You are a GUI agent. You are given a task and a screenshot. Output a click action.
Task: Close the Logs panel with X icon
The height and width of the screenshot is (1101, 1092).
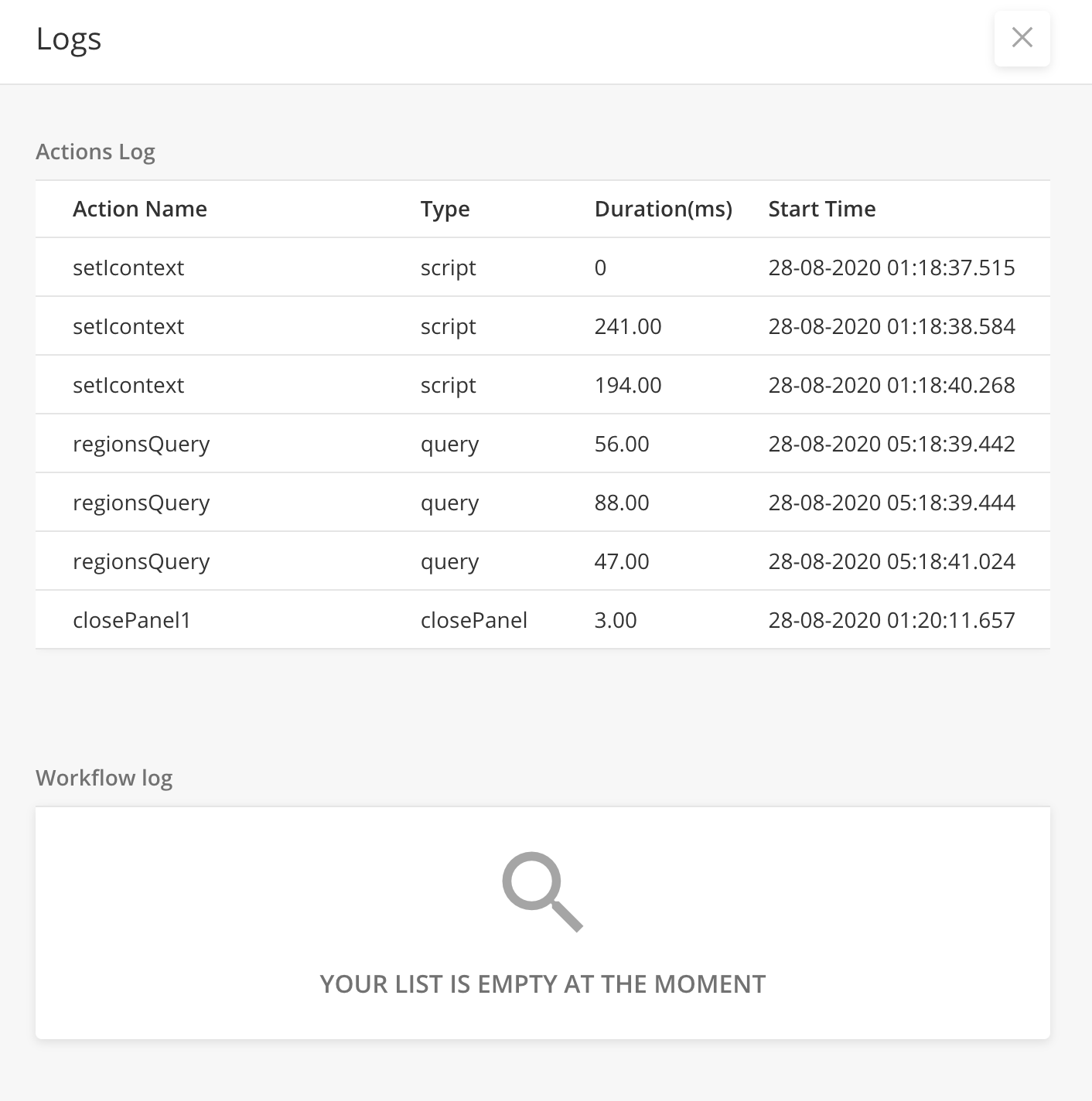pos(1022,38)
